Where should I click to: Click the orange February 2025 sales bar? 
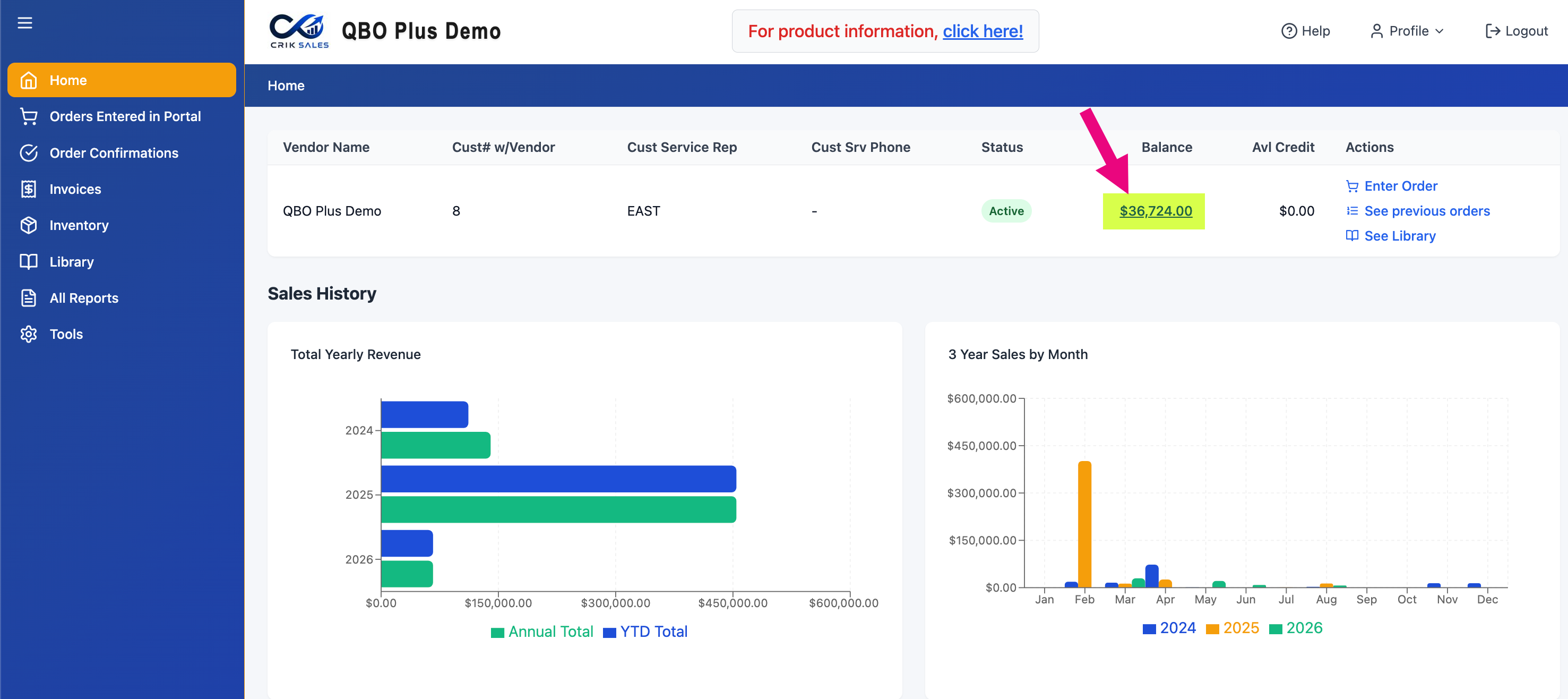[1084, 524]
